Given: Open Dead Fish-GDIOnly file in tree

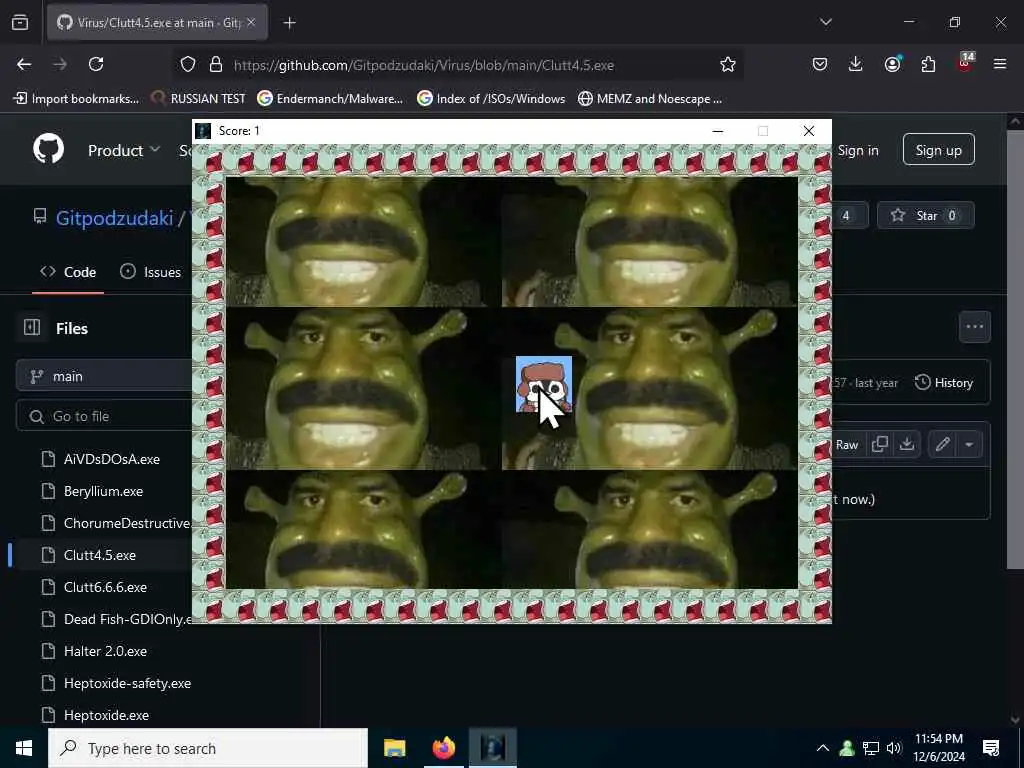Looking at the screenshot, I should (127, 619).
